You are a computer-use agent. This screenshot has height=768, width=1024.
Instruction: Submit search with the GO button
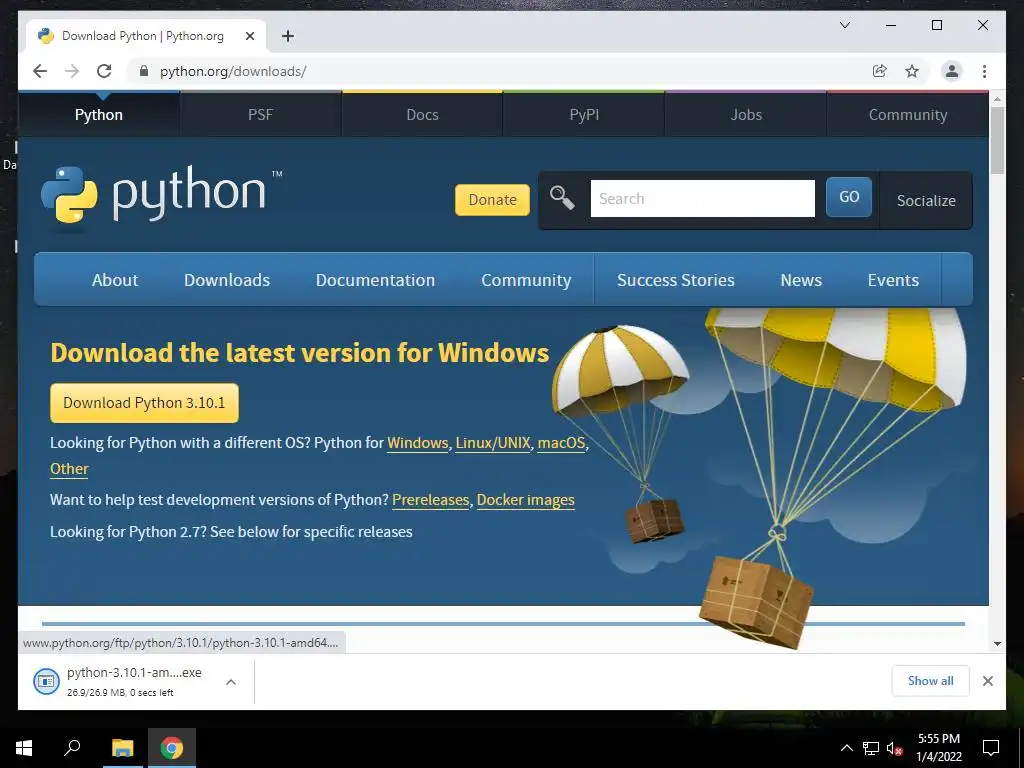coord(849,197)
